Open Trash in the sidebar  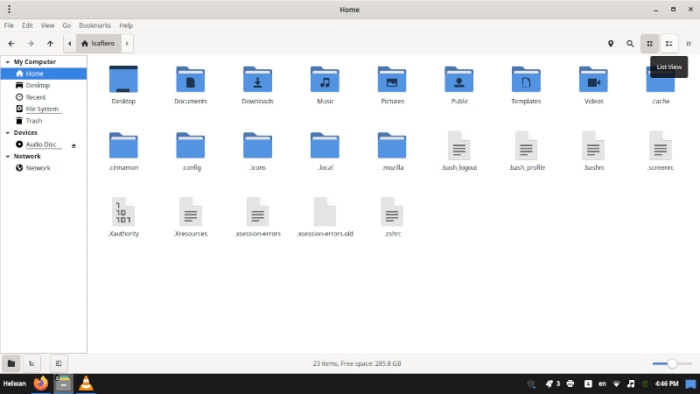click(x=44, y=121)
